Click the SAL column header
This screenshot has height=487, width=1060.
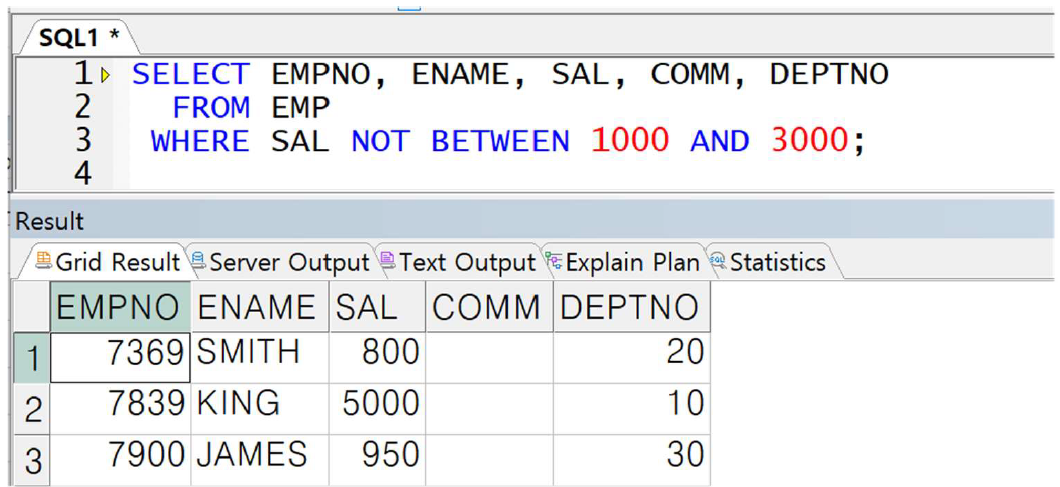coord(377,307)
